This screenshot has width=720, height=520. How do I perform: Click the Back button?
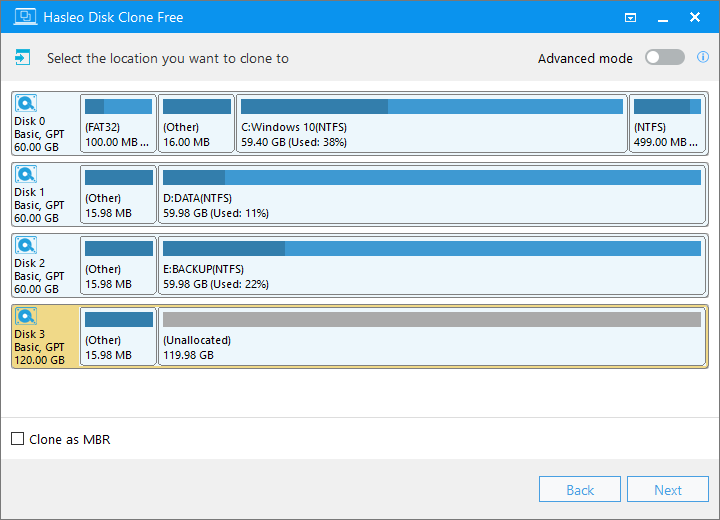pyautogui.click(x=579, y=489)
